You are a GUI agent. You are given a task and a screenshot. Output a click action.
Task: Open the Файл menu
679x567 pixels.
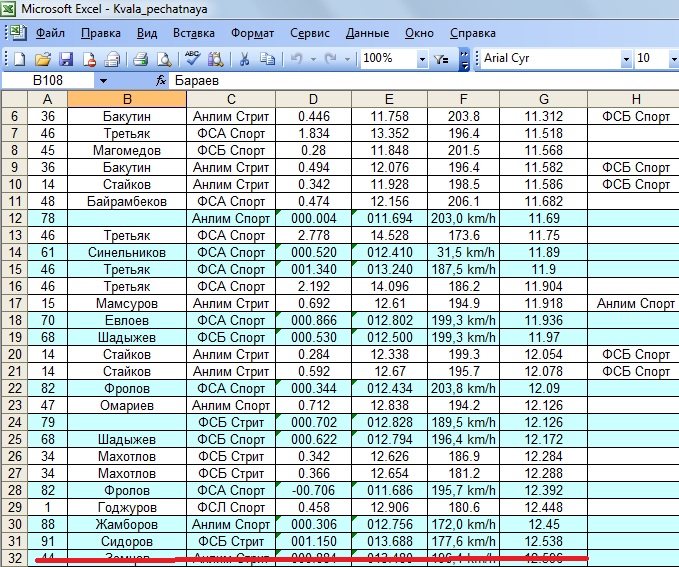[50, 33]
